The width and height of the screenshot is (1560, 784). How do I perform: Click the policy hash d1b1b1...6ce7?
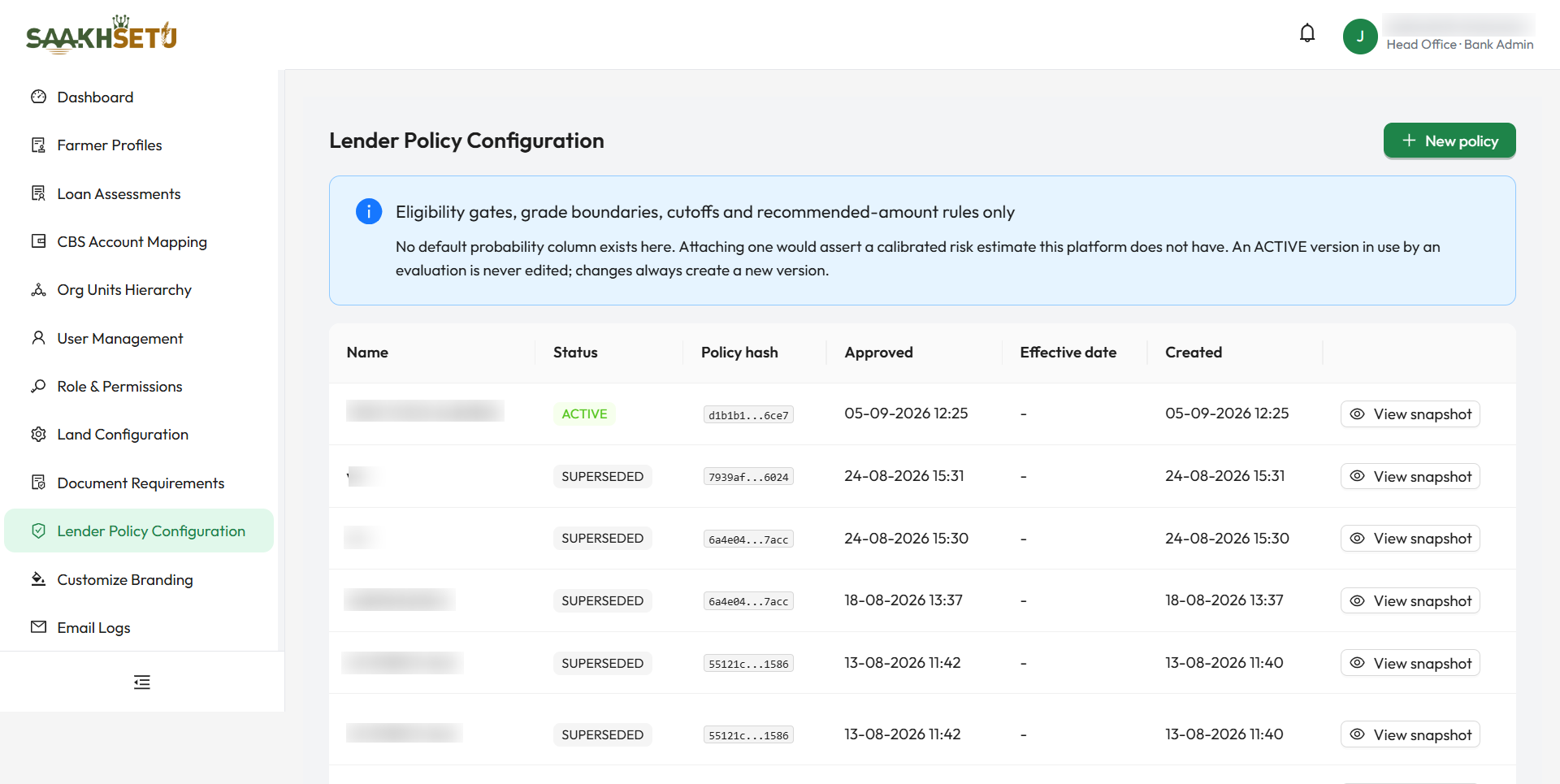748,415
